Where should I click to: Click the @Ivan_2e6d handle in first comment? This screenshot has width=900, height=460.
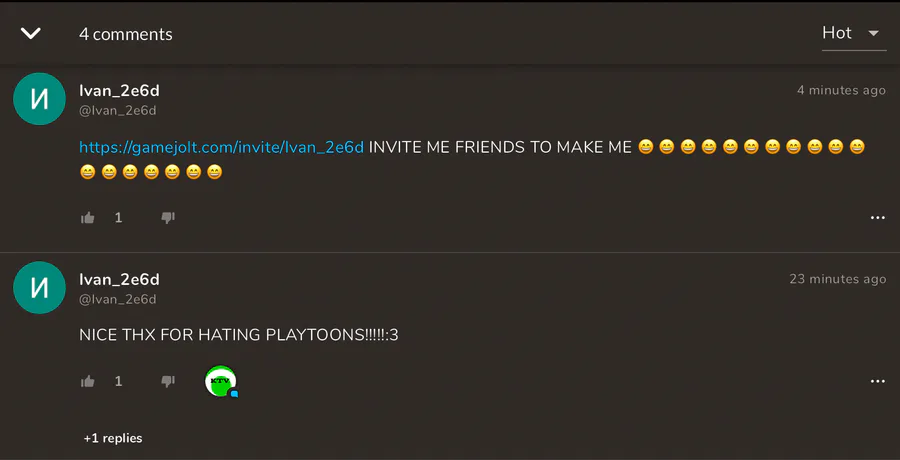pyautogui.click(x=118, y=111)
